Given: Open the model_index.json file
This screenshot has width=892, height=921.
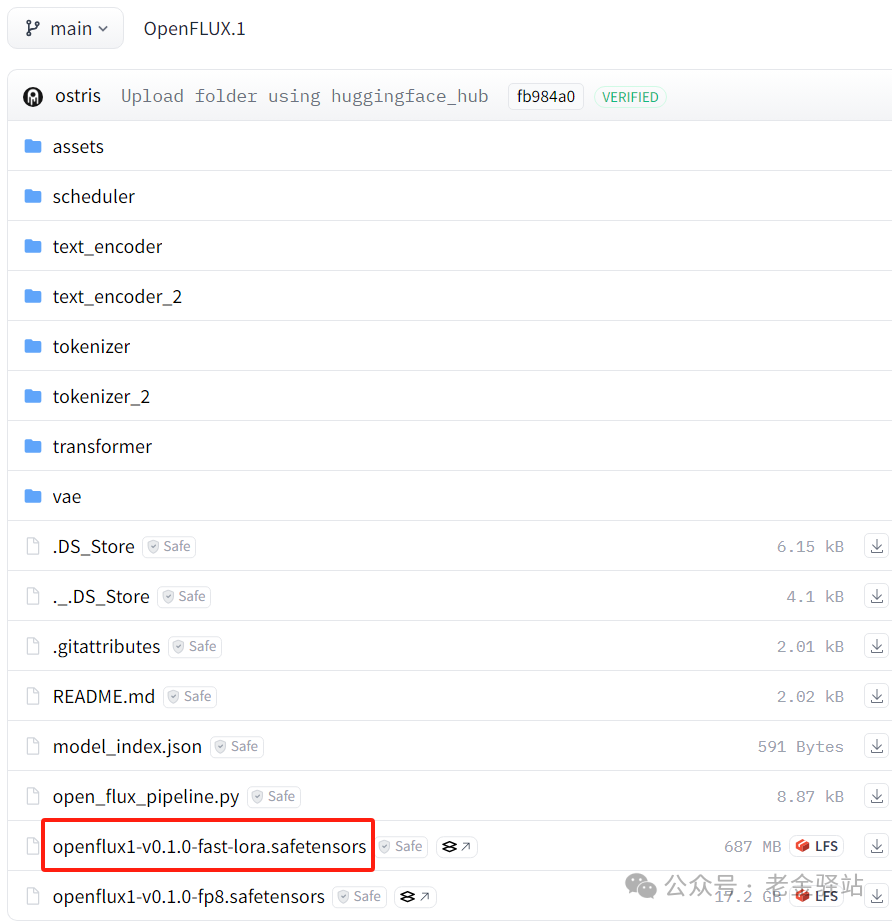Looking at the screenshot, I should coord(127,747).
